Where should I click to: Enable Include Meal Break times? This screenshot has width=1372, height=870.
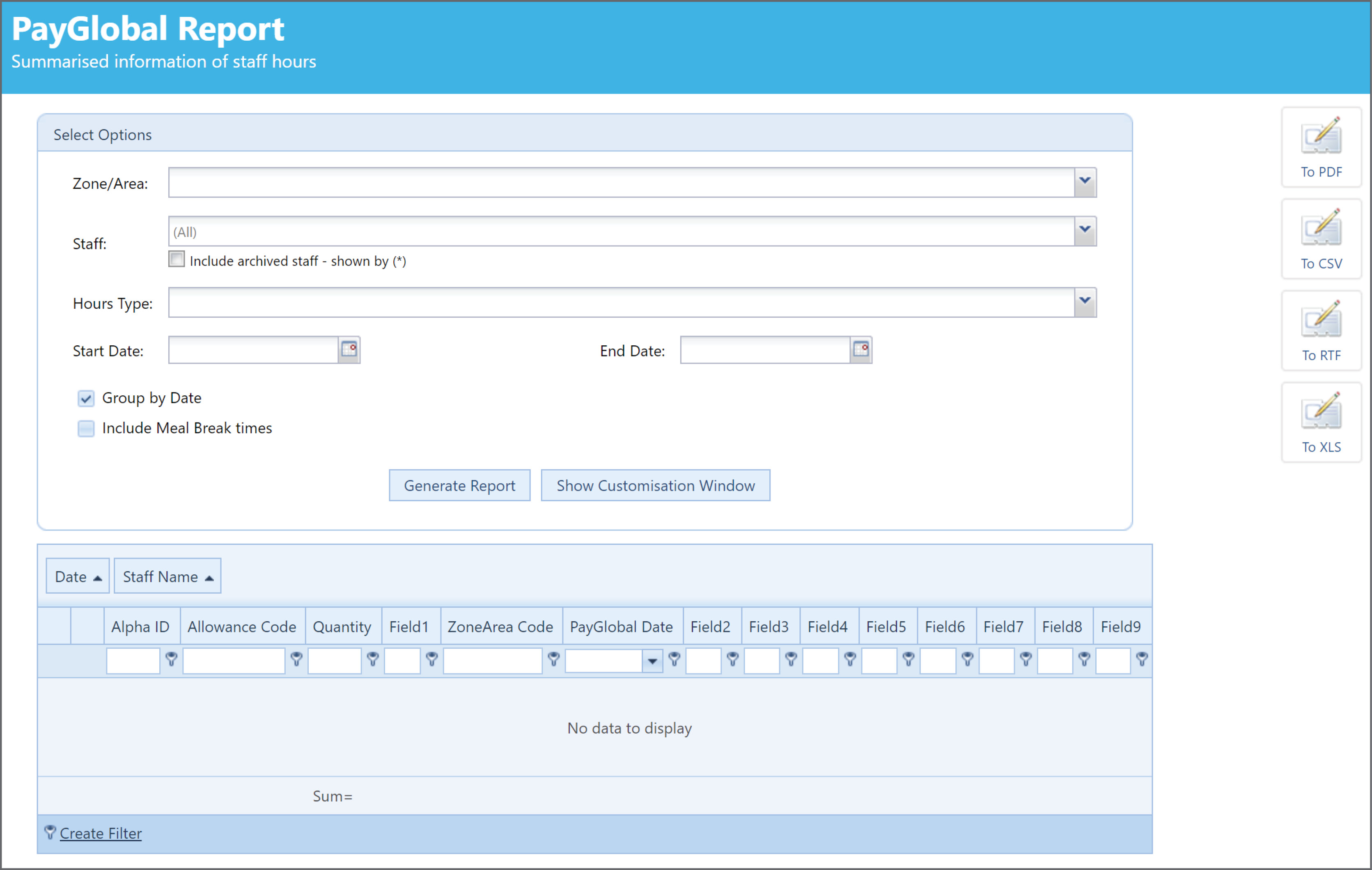(x=86, y=429)
